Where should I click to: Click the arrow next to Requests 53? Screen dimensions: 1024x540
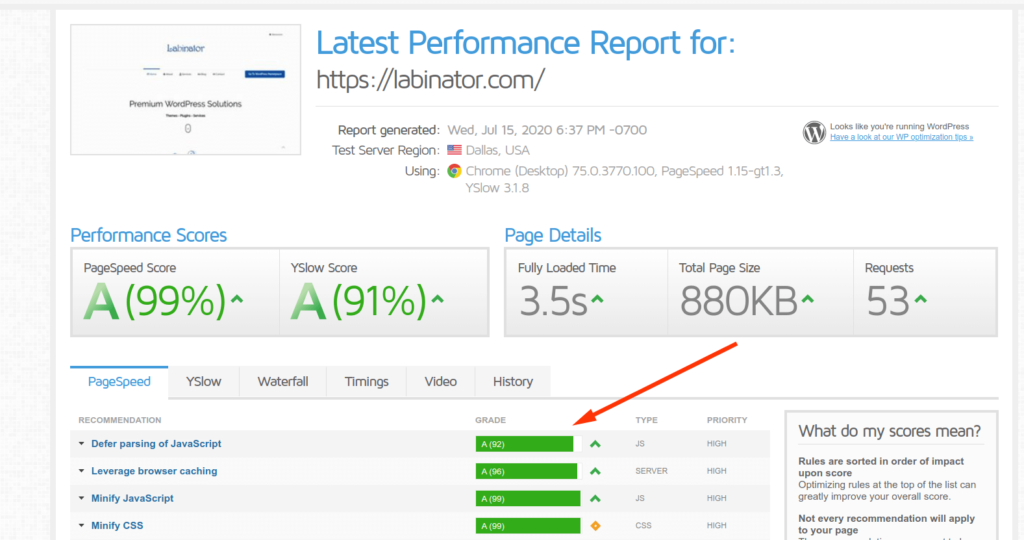coord(921,299)
